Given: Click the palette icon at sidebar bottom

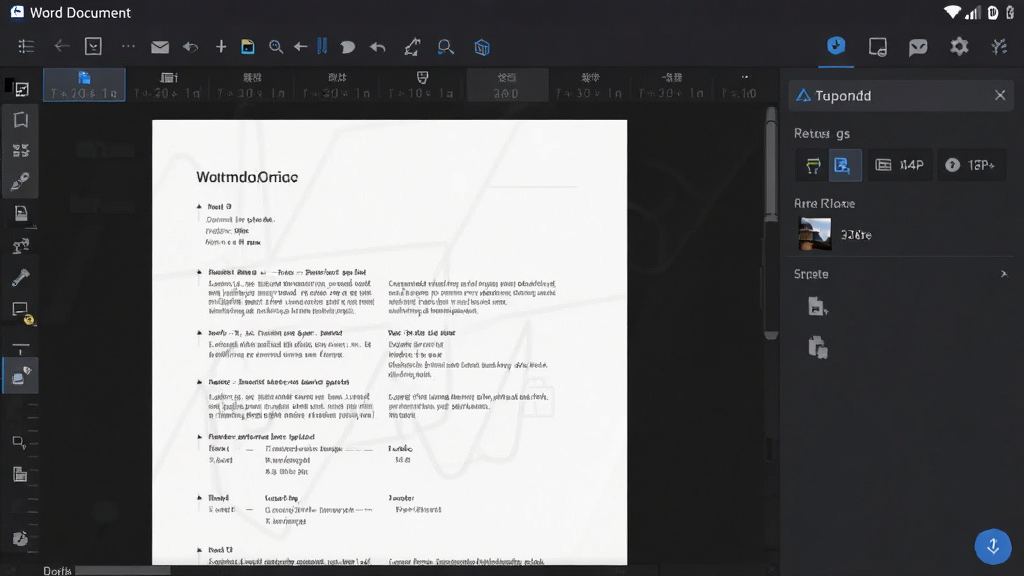Looking at the screenshot, I should pyautogui.click(x=20, y=539).
